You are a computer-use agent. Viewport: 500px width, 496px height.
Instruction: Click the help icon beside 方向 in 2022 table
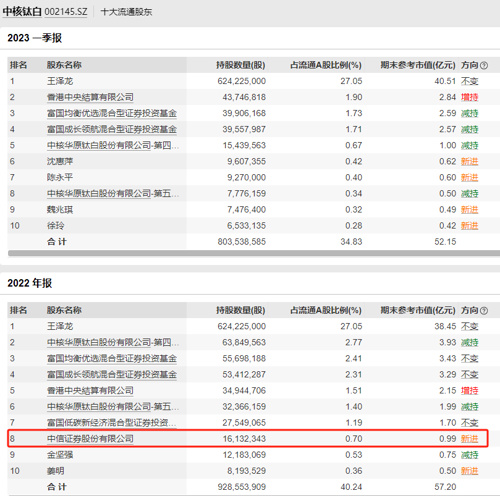point(484,311)
